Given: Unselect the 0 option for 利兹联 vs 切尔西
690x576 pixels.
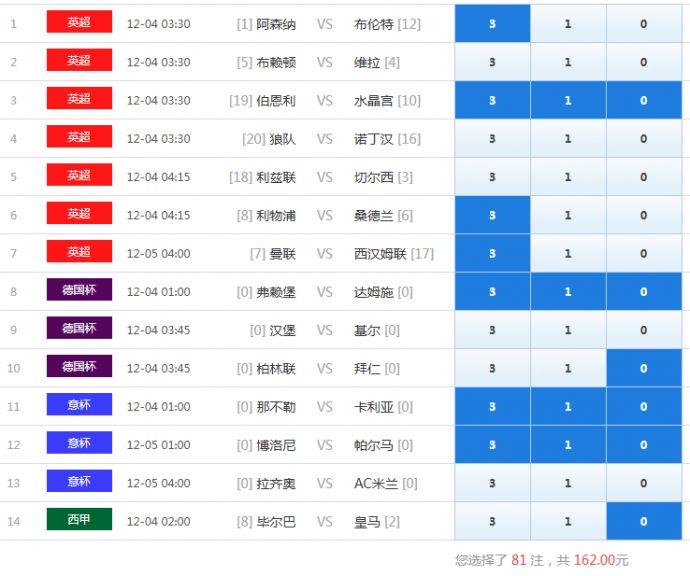Looking at the screenshot, I should (643, 177).
